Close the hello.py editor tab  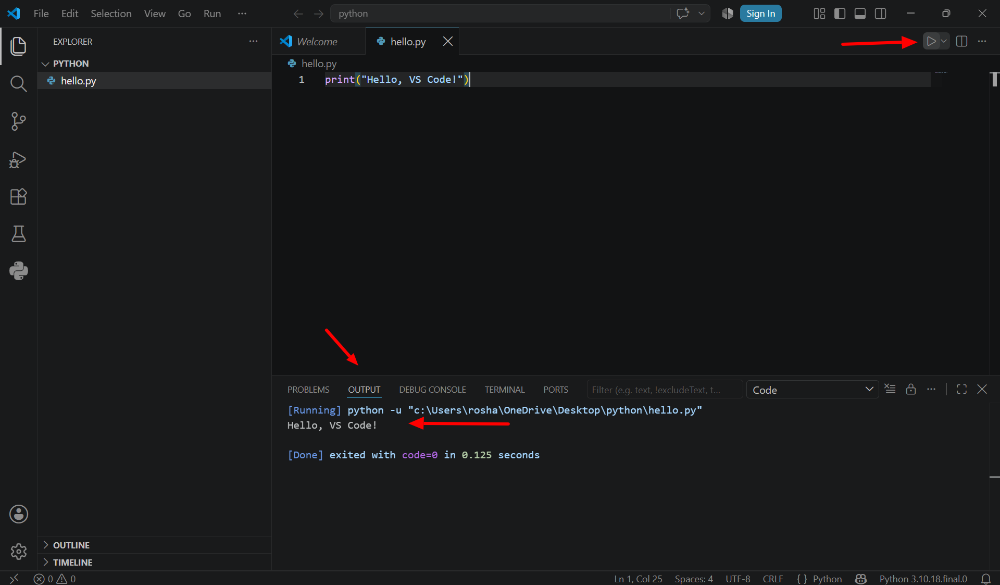pyautogui.click(x=448, y=41)
